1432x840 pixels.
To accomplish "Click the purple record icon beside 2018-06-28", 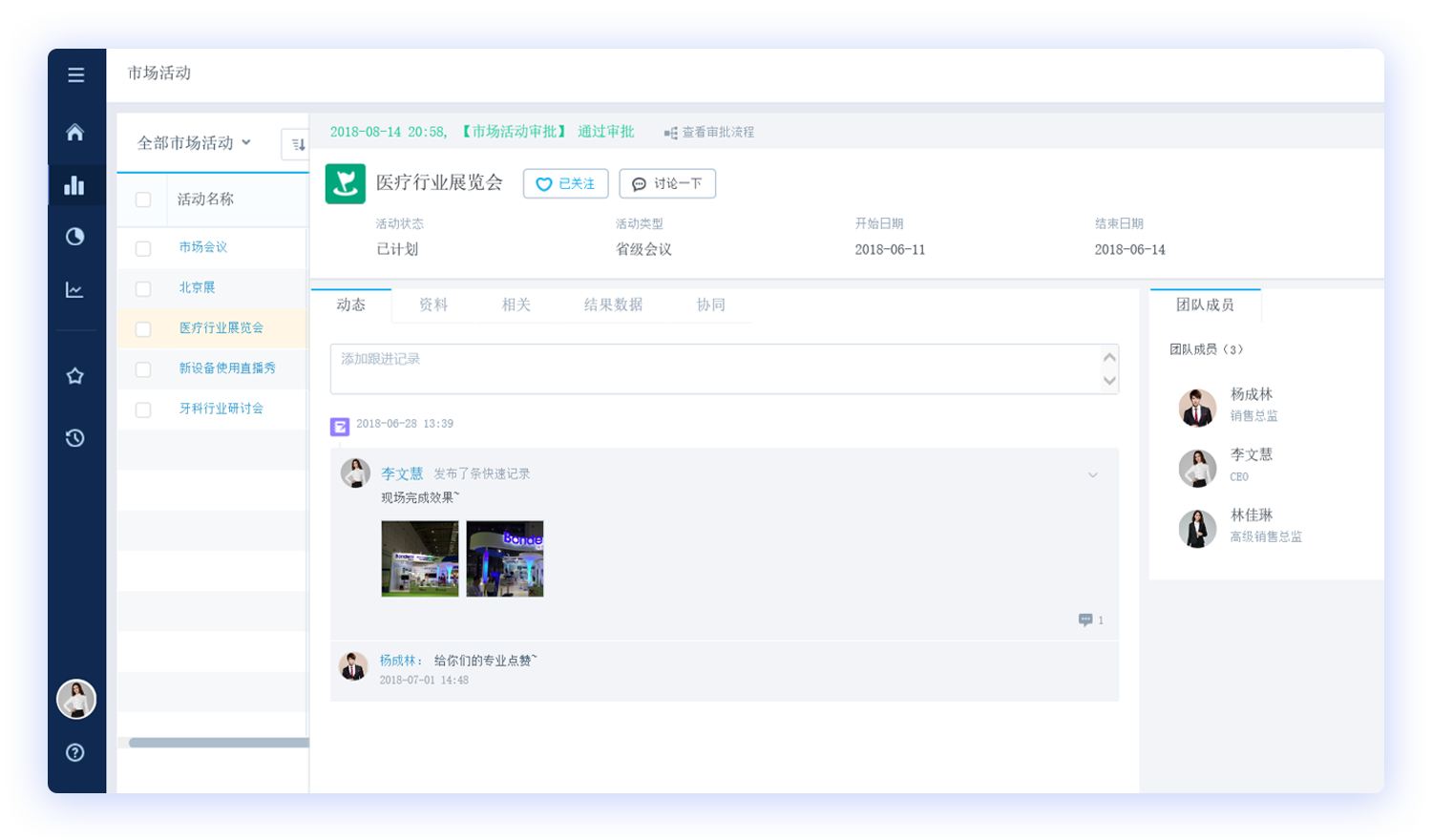I will click(339, 426).
